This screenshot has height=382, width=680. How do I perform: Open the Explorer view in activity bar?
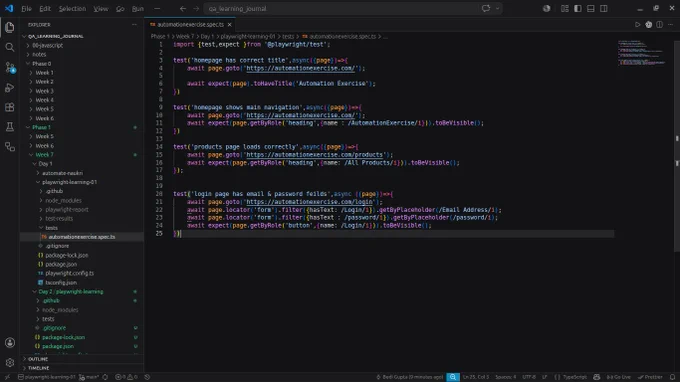pyautogui.click(x=10, y=27)
